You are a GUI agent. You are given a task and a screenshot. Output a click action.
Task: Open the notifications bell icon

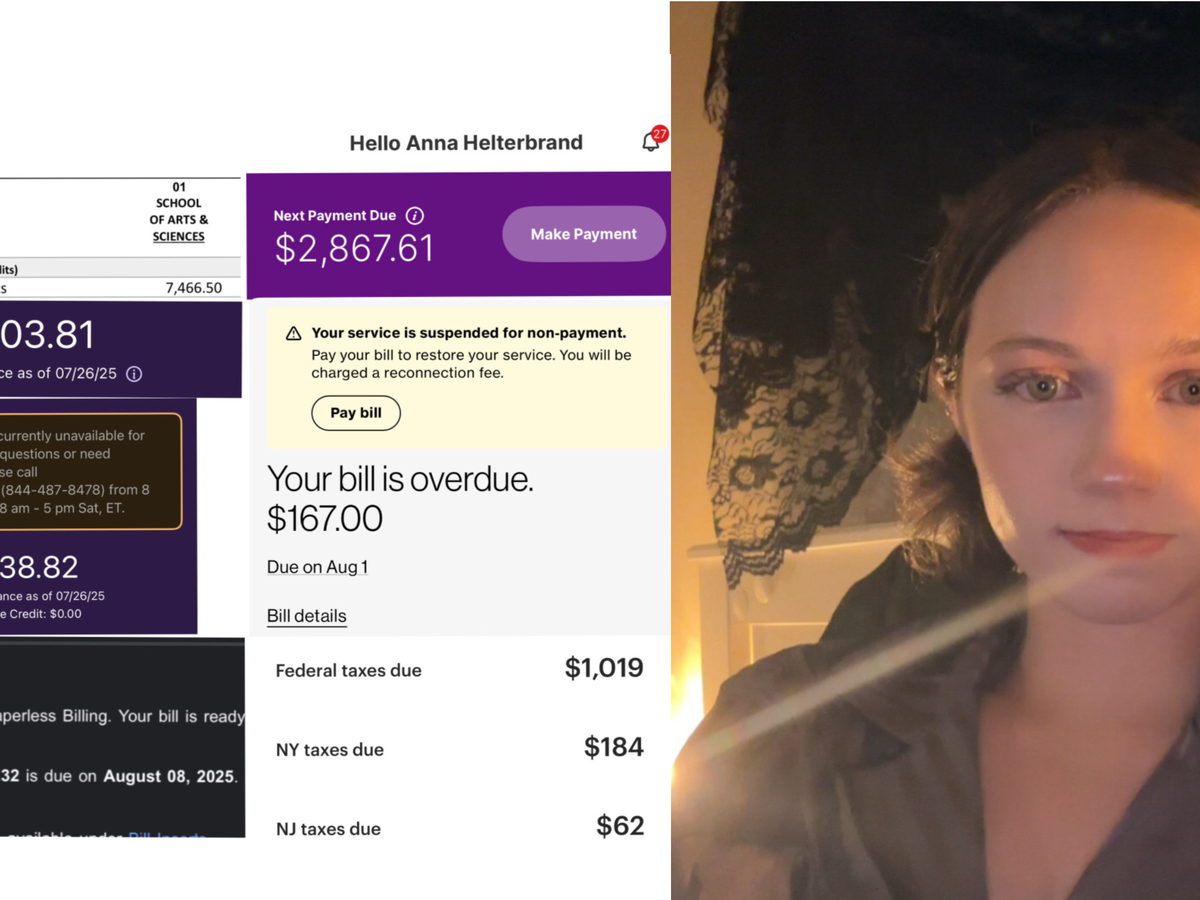(x=650, y=143)
